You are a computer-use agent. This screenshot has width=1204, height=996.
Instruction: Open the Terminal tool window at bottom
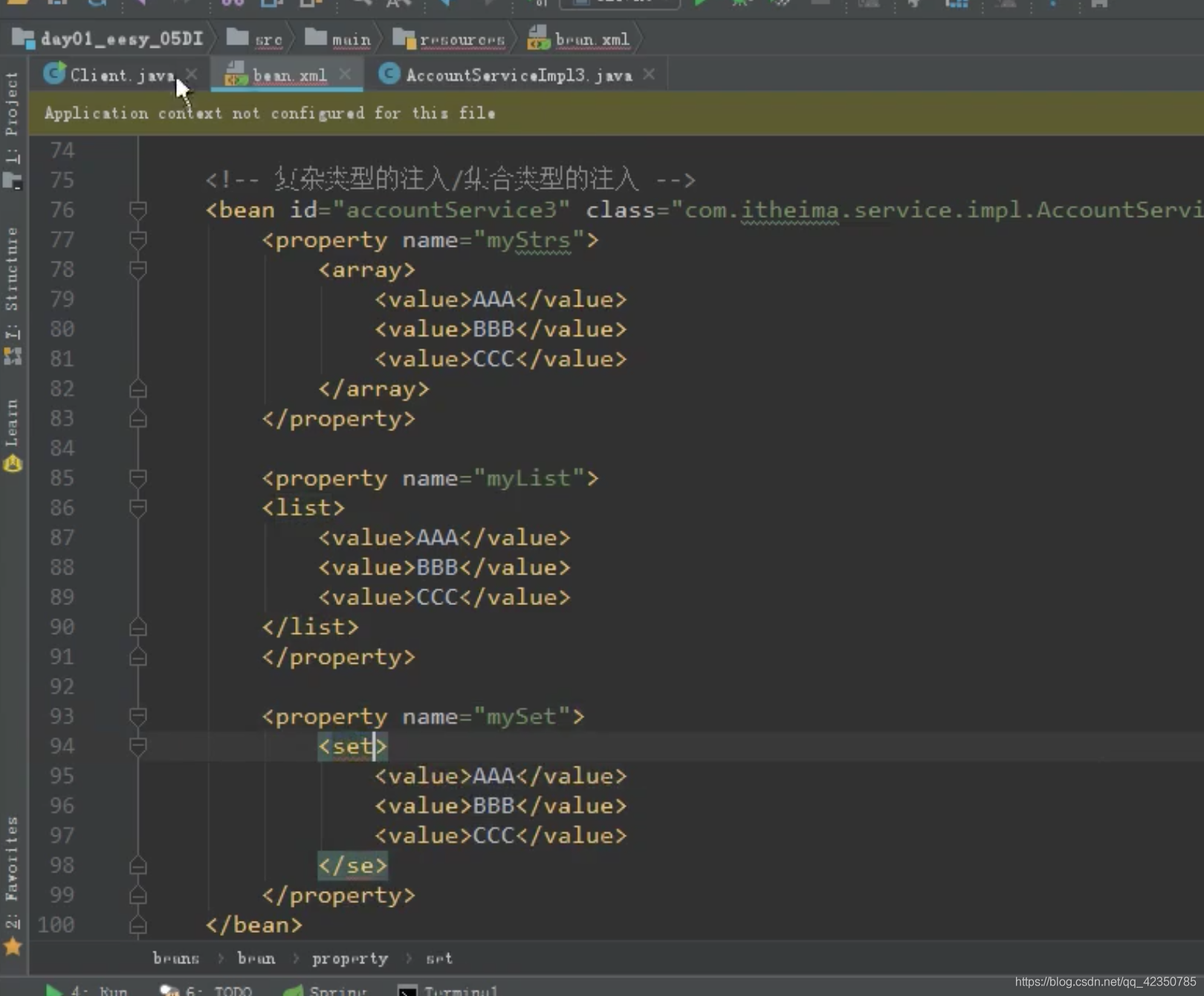click(x=448, y=990)
